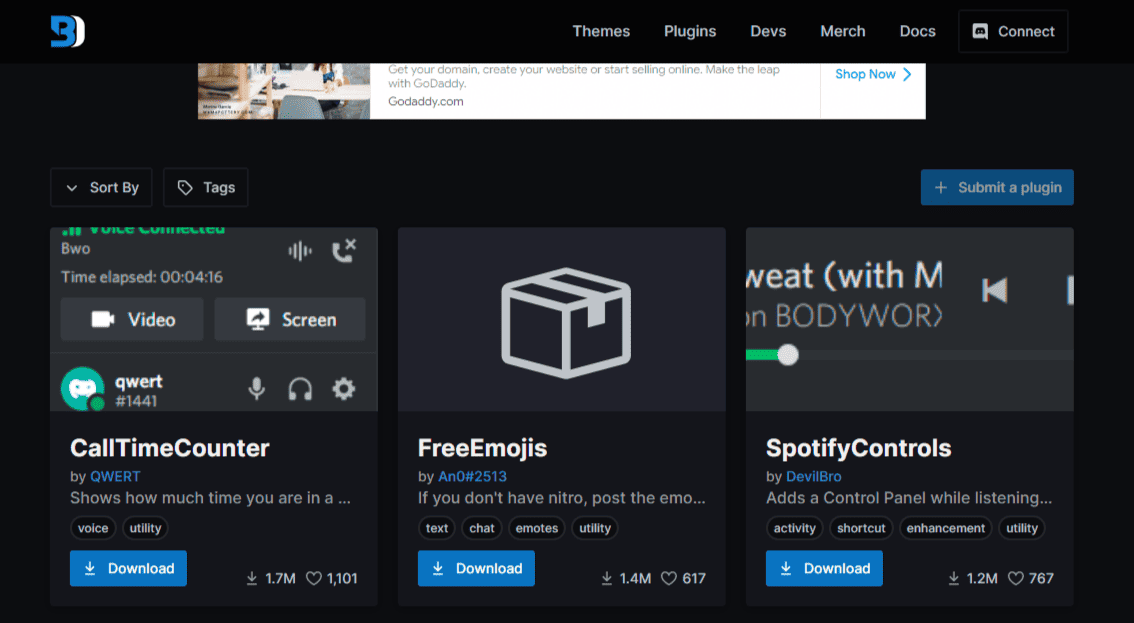Select the enhancement tag on SpotifyControls

[x=946, y=528]
